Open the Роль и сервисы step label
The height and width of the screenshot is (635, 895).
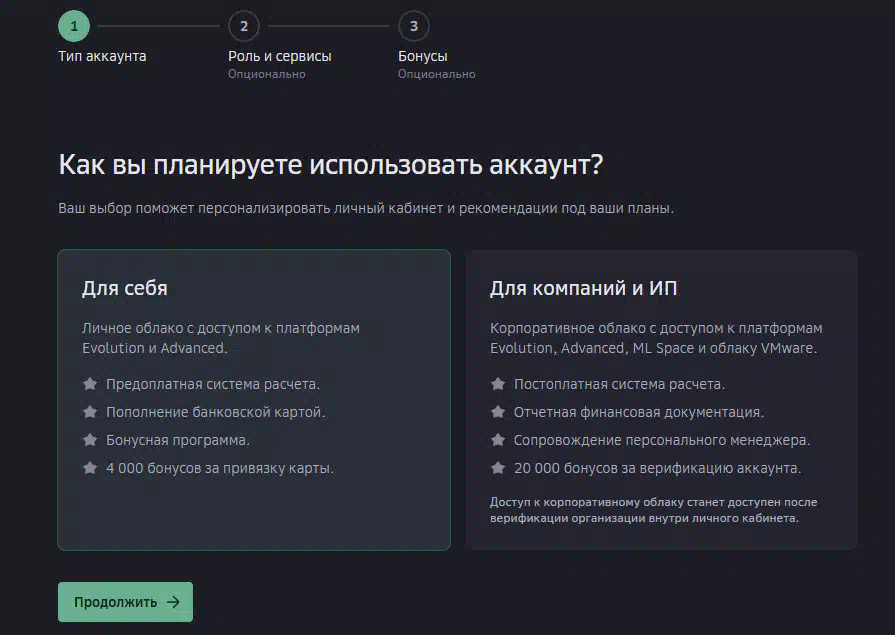coord(280,56)
